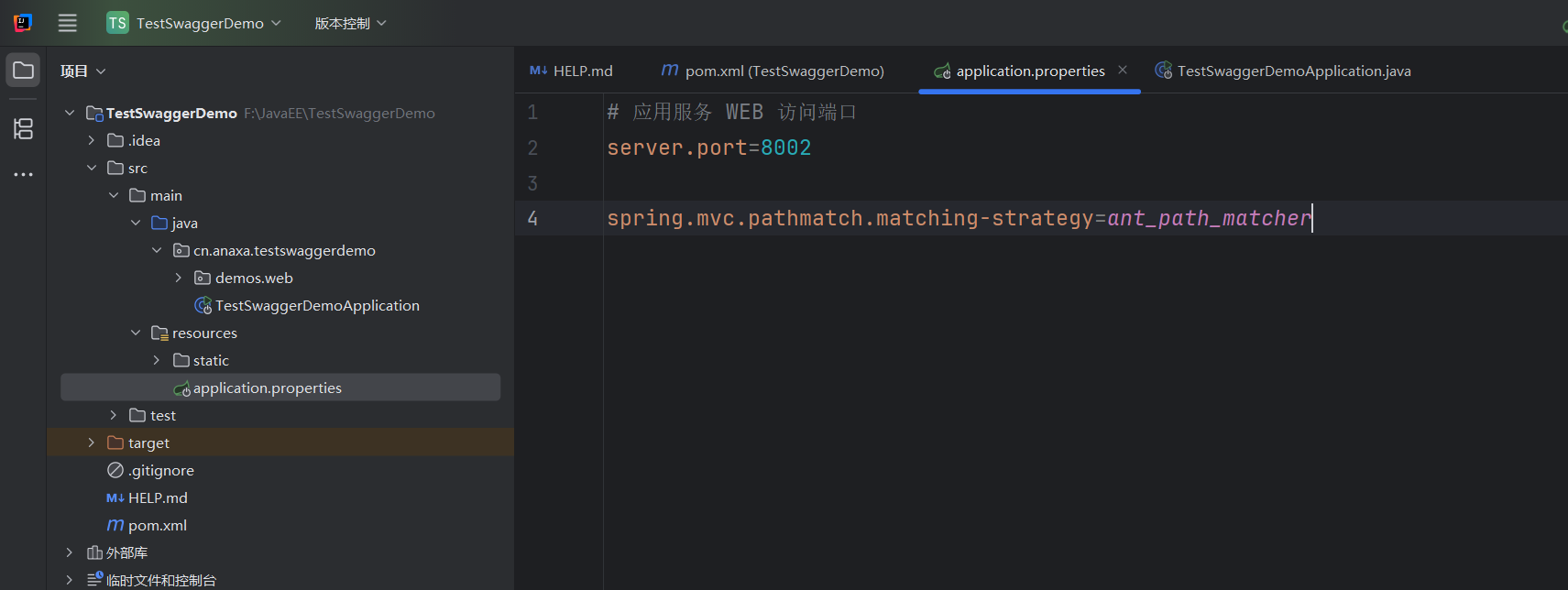Select .gitignore in project tree
Image resolution: width=1568 pixels, height=590 pixels.
[x=161, y=470]
